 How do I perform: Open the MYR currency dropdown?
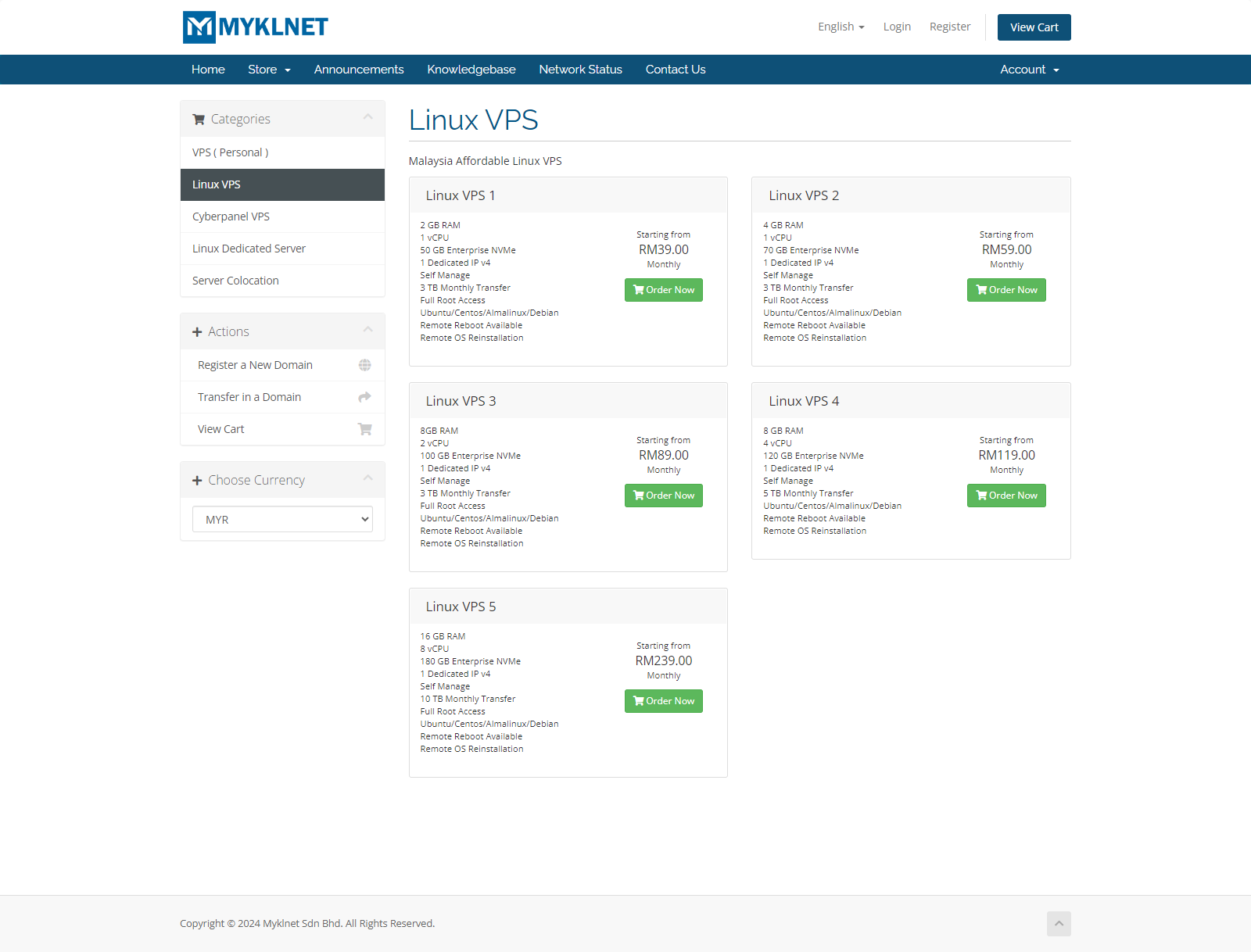coord(282,519)
